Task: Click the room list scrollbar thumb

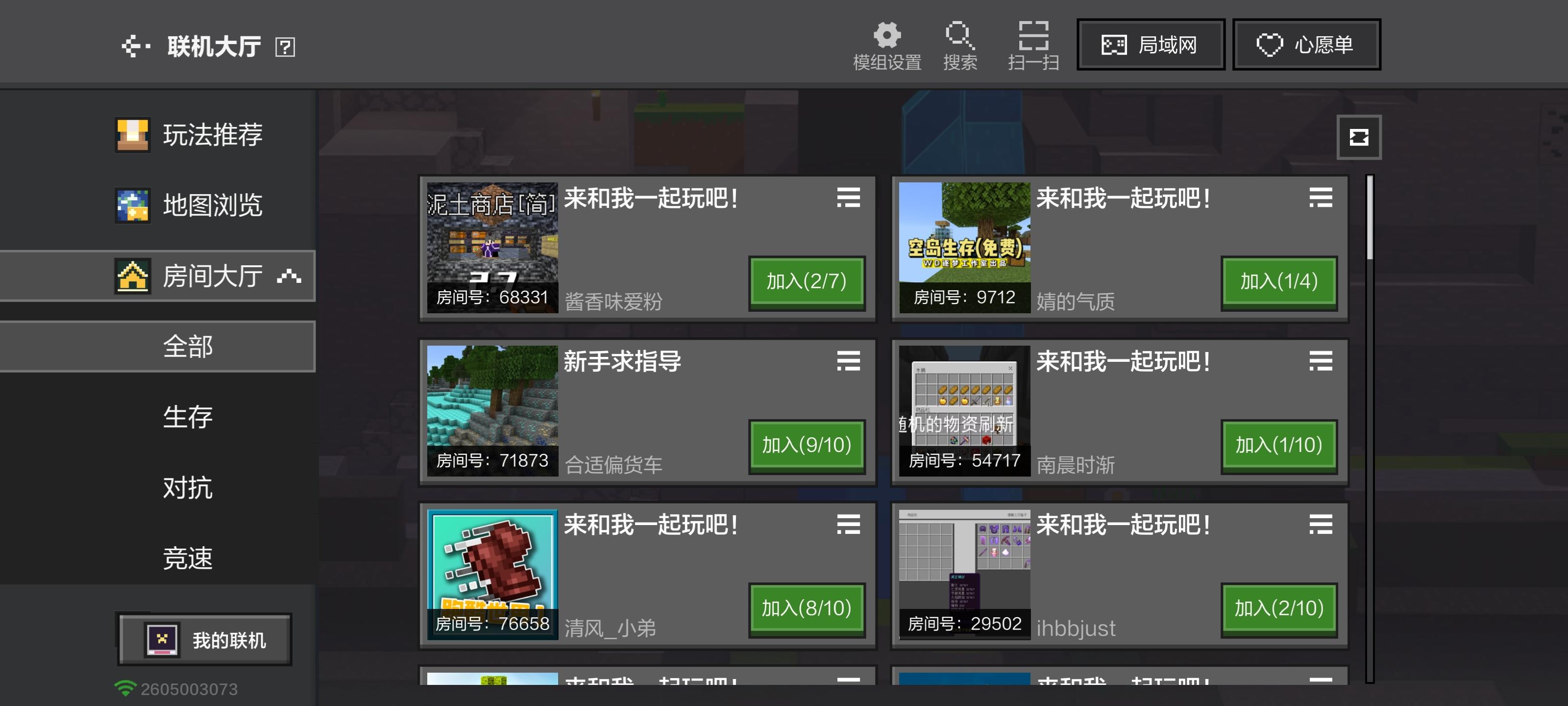Action: coord(1370,218)
